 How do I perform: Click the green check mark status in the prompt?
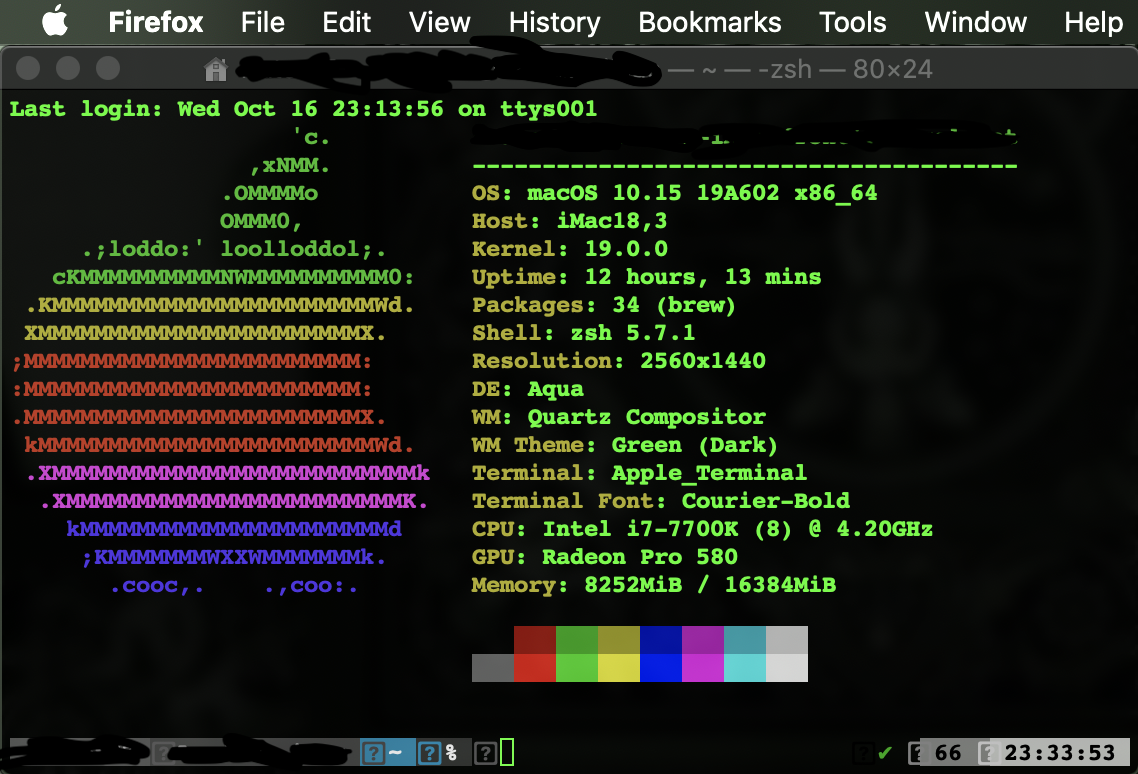(885, 753)
